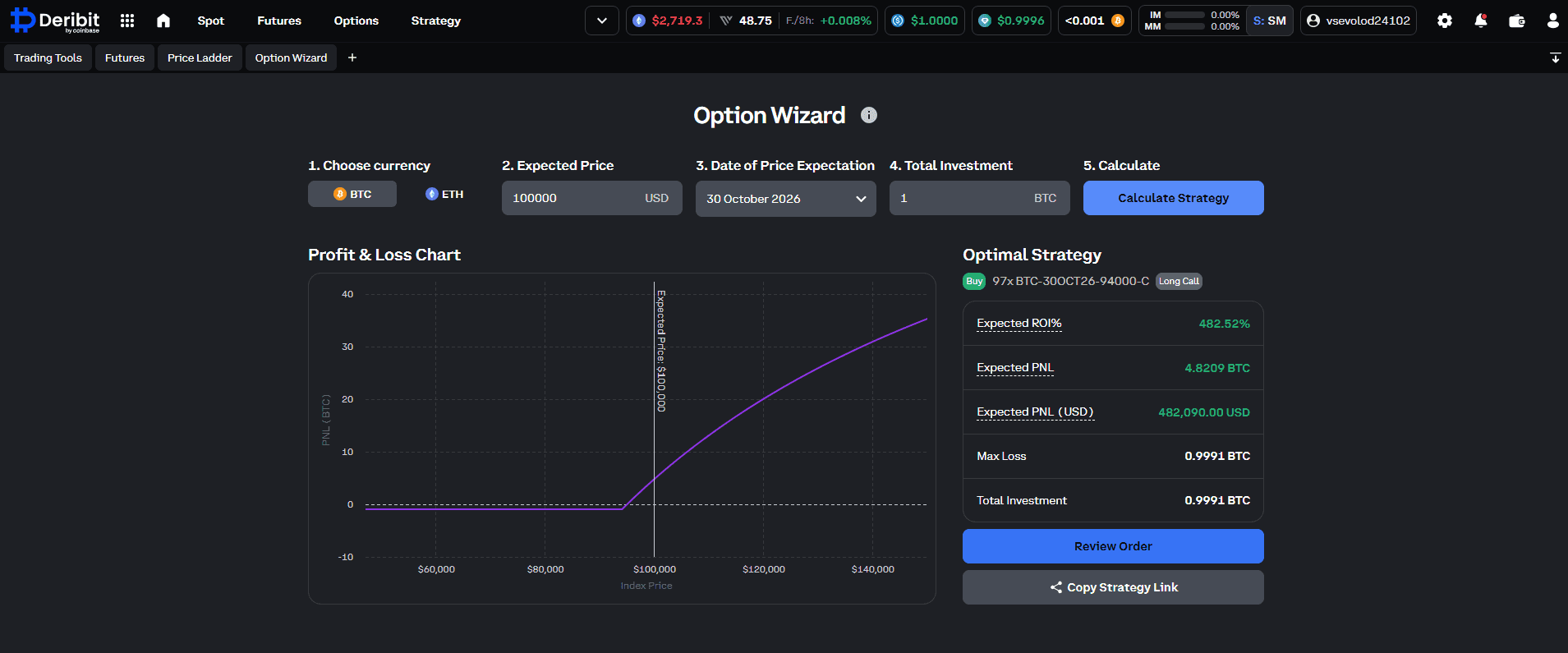Open the Strategy menu
The height and width of the screenshot is (653, 1568).
[436, 21]
